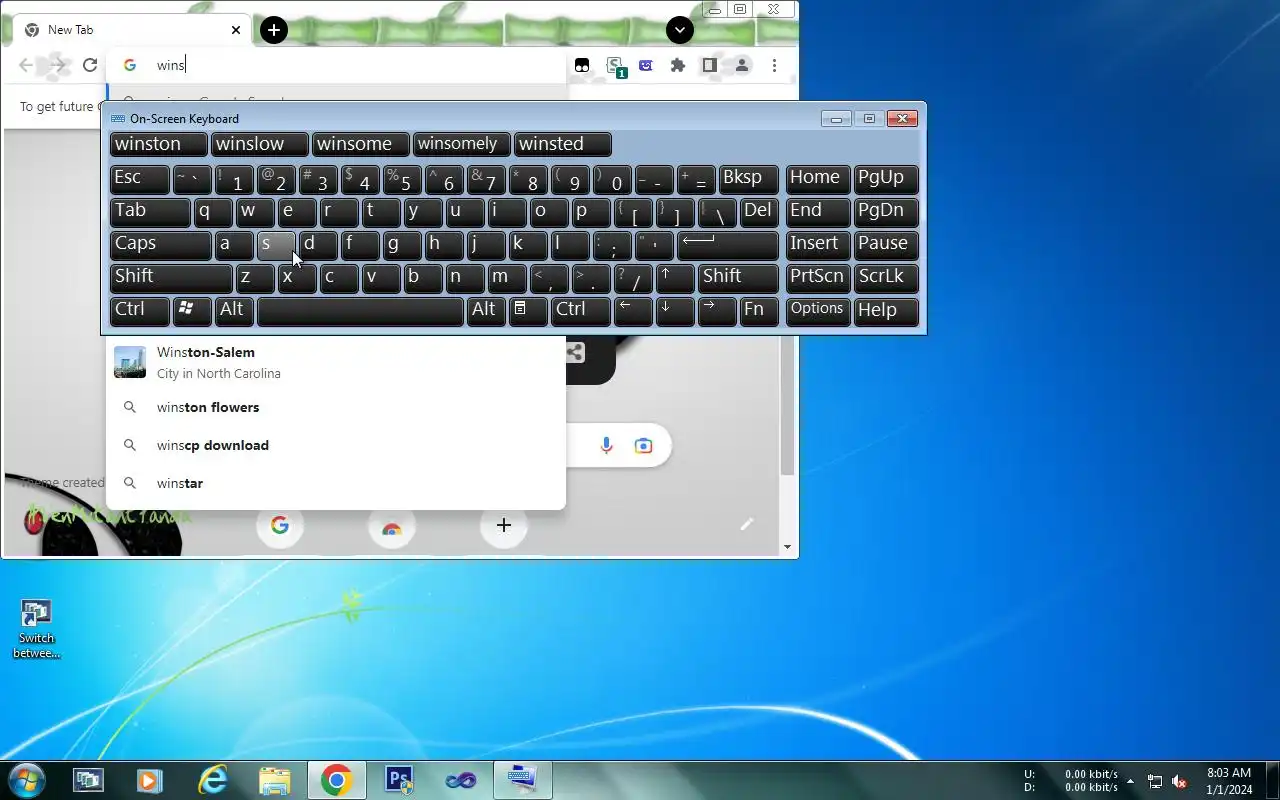1280x800 pixels.
Task: Click the Enter key arrow
Action: pos(728,246)
